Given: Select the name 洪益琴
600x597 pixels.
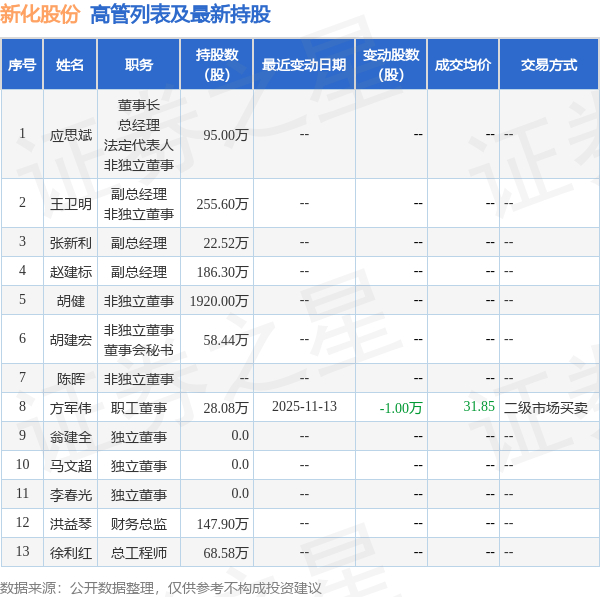Looking at the screenshot, I should click(71, 524).
